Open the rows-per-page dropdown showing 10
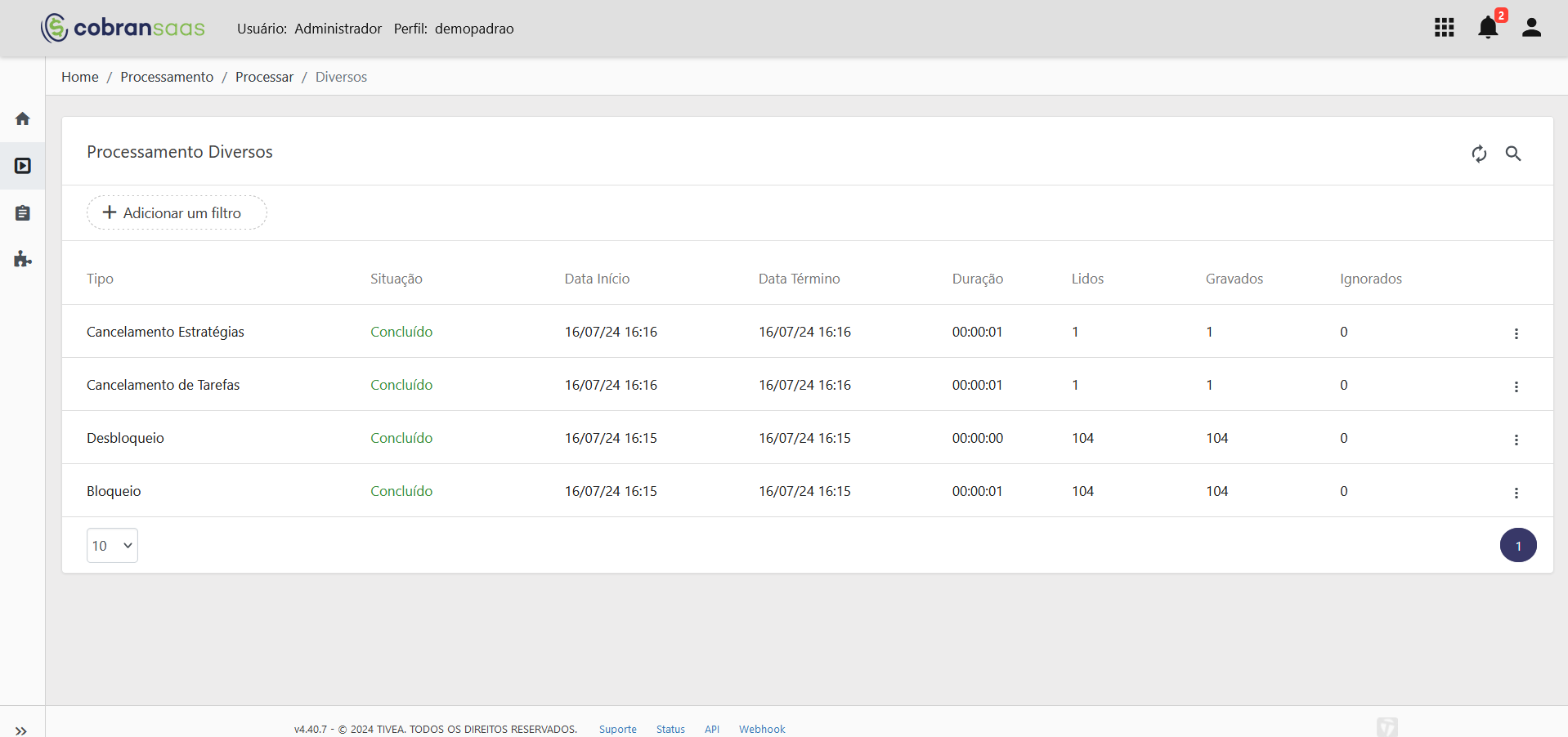The width and height of the screenshot is (1568, 737). pos(112,546)
